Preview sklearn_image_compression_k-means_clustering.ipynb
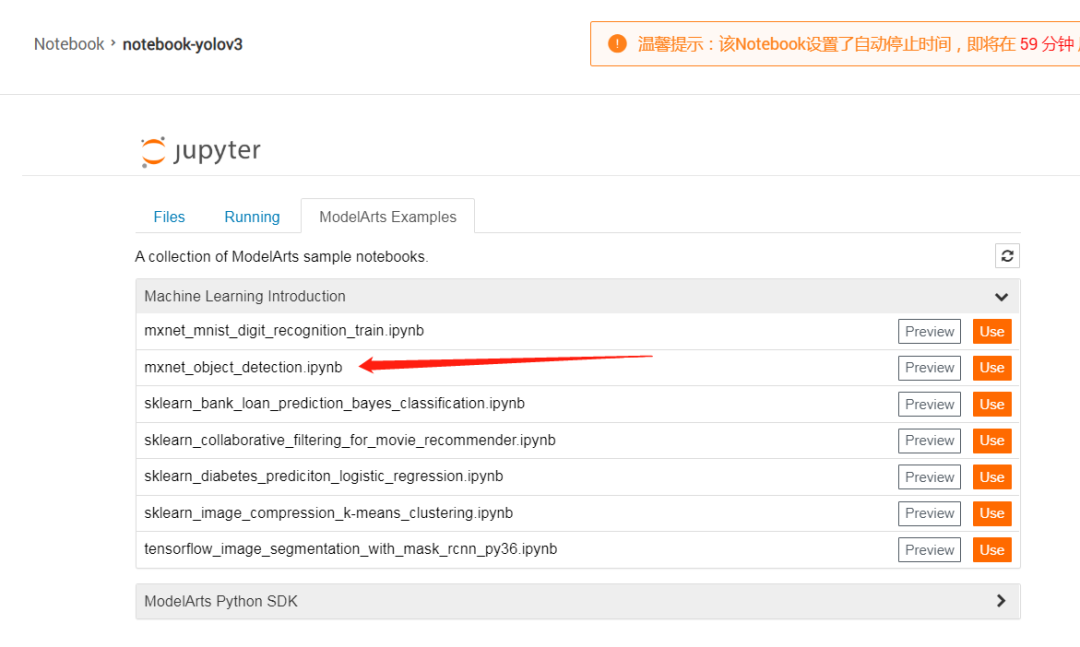Screen dimensions: 1080x647 click(x=929, y=513)
